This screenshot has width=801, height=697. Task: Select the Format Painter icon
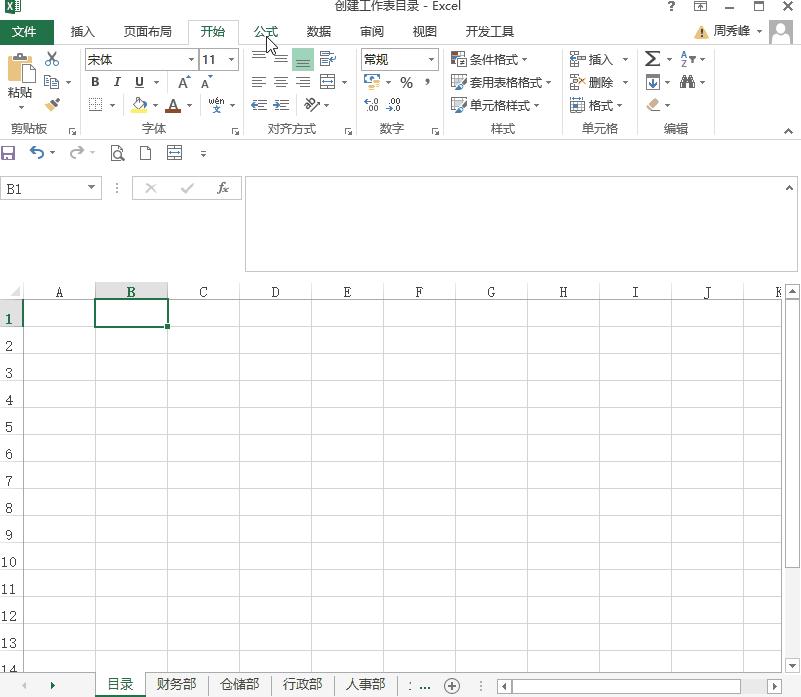click(53, 105)
